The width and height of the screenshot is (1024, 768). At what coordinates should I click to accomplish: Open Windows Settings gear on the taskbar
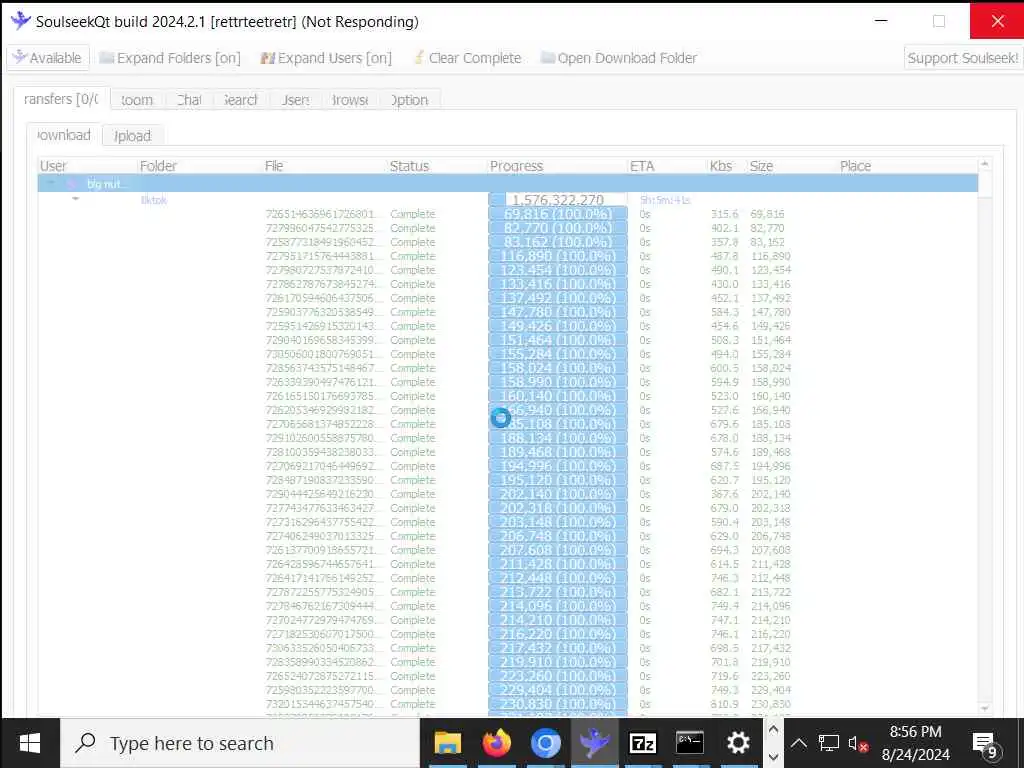click(739, 743)
